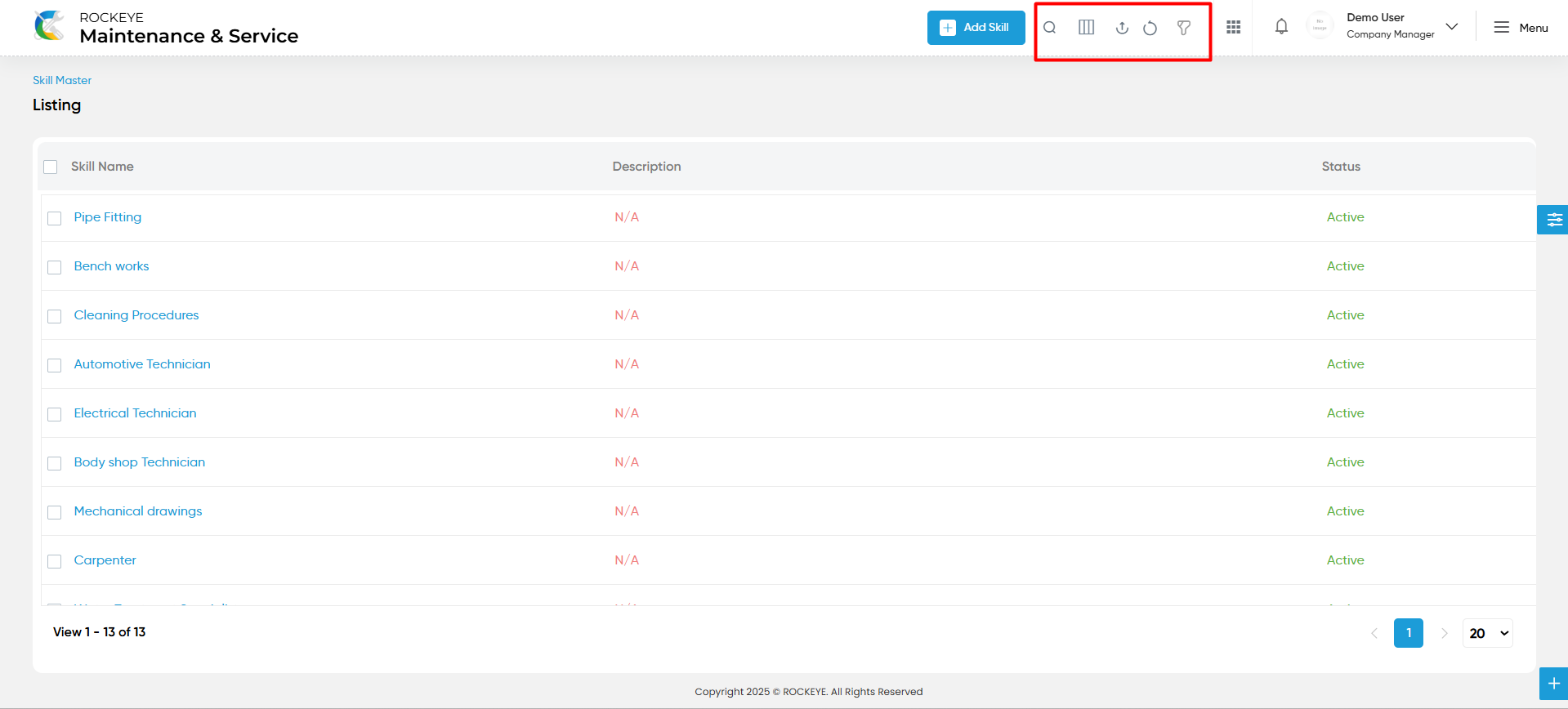The height and width of the screenshot is (709, 1568).
Task: Click the Skill Name column header
Action: click(x=102, y=167)
